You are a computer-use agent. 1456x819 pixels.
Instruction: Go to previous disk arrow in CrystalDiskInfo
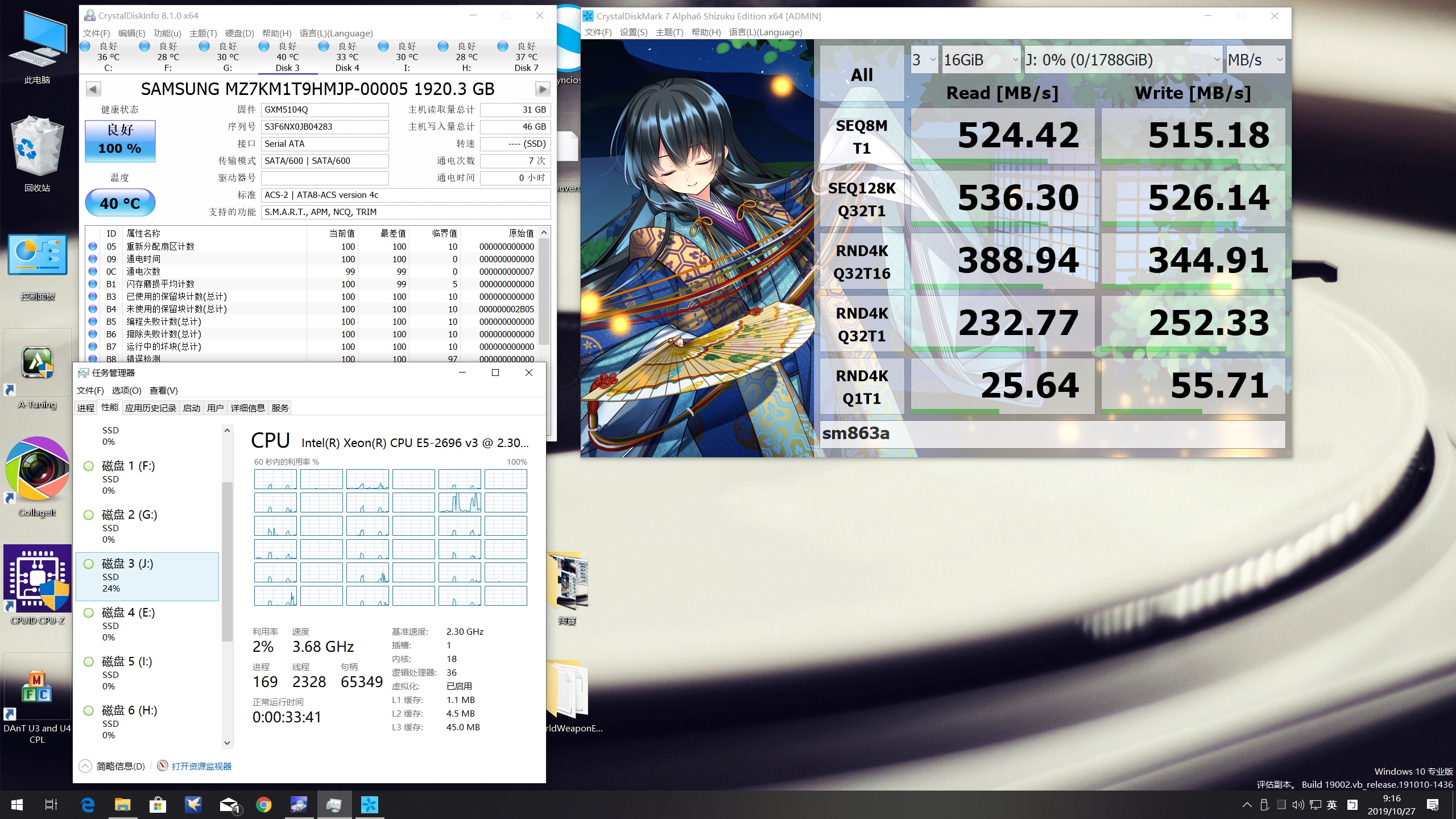93,89
